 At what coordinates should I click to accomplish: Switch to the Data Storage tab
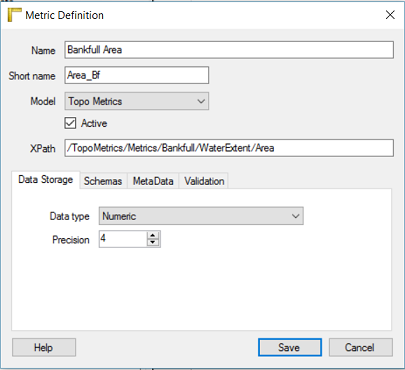pyautogui.click(x=46, y=180)
